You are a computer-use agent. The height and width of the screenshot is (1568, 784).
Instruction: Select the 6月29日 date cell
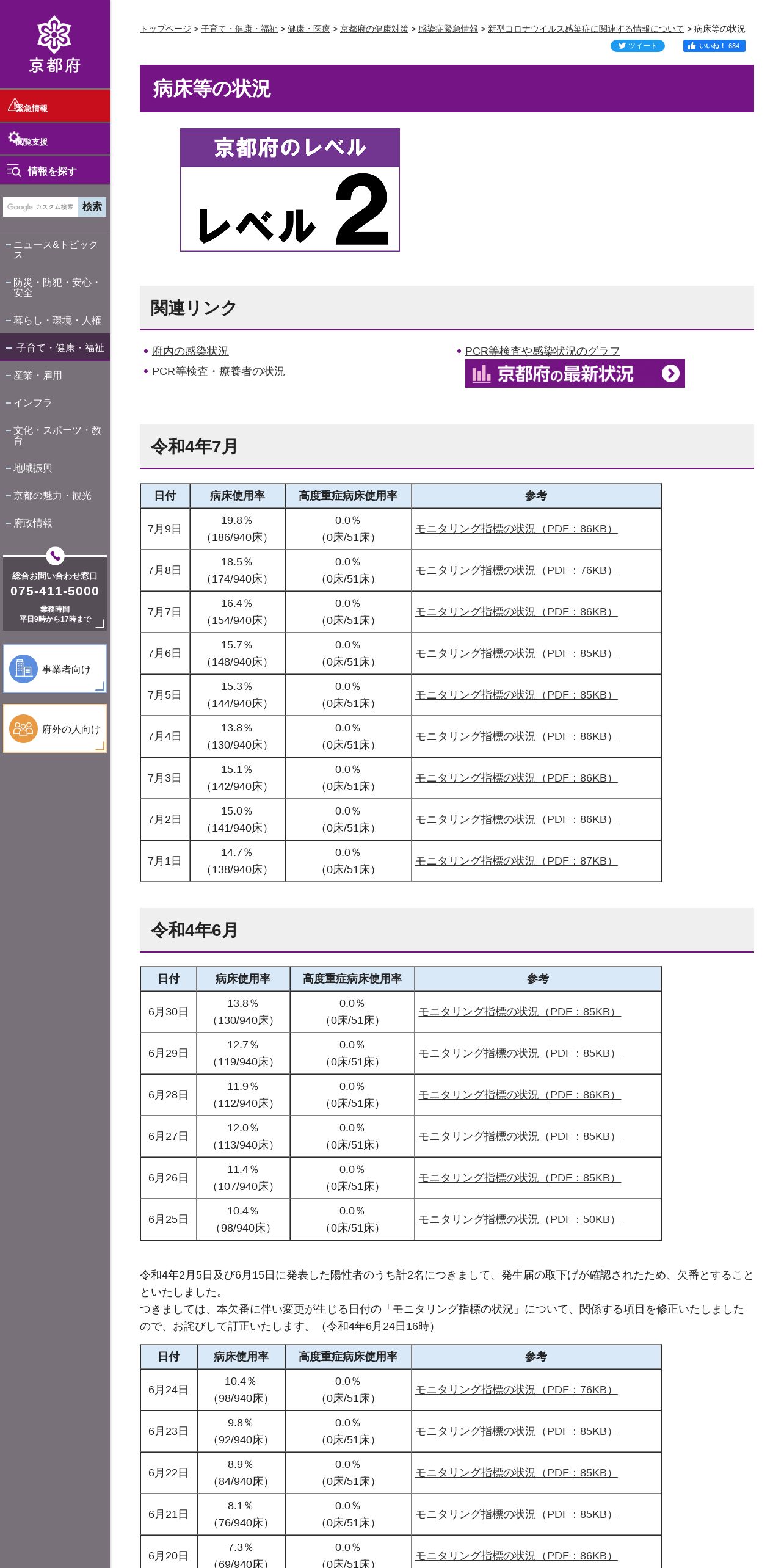pos(169,1053)
